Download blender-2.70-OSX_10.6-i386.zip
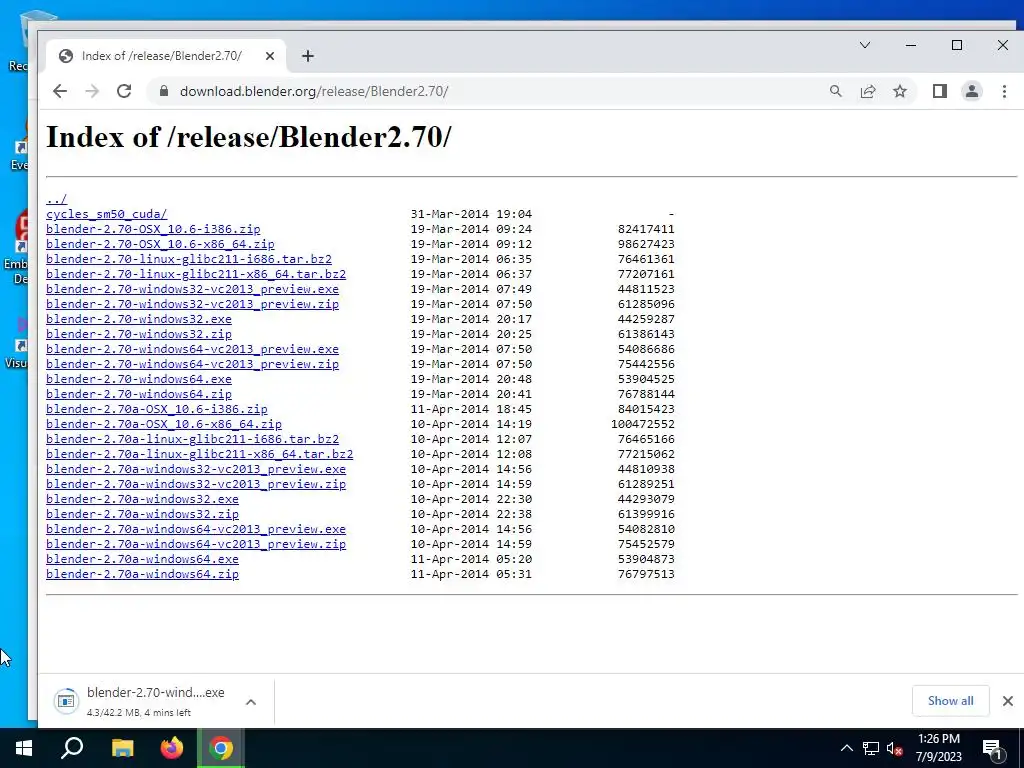 pos(153,229)
